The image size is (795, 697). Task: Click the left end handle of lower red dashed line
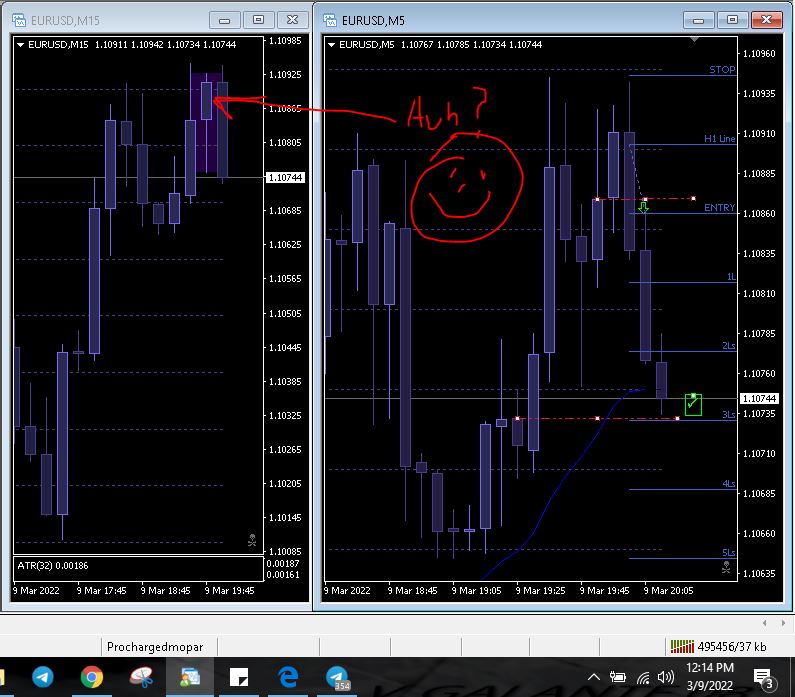(517, 418)
